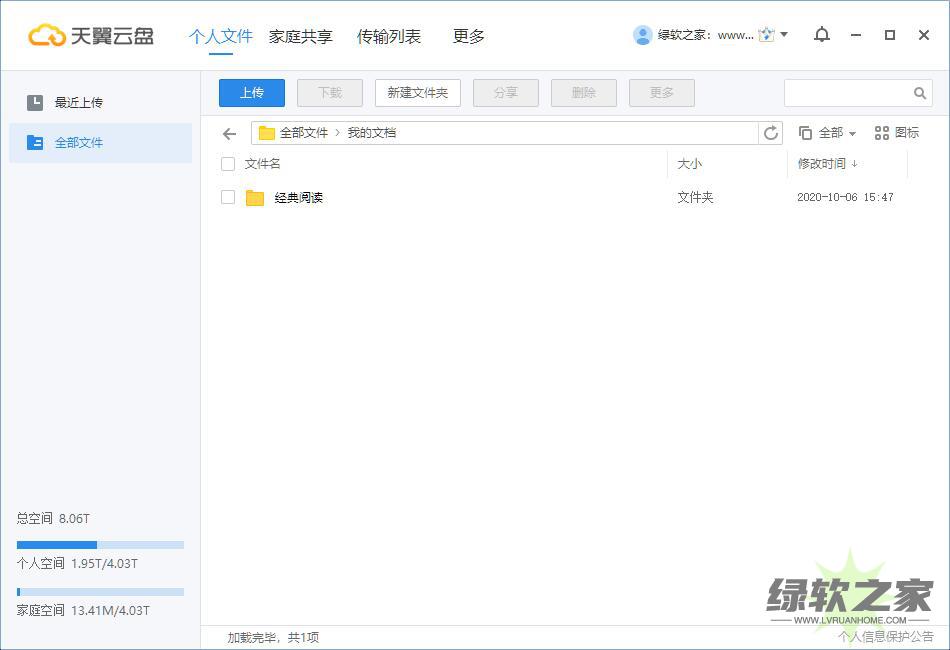Open the 传输列表 tab
Image resolution: width=950 pixels, height=650 pixels.
[388, 36]
